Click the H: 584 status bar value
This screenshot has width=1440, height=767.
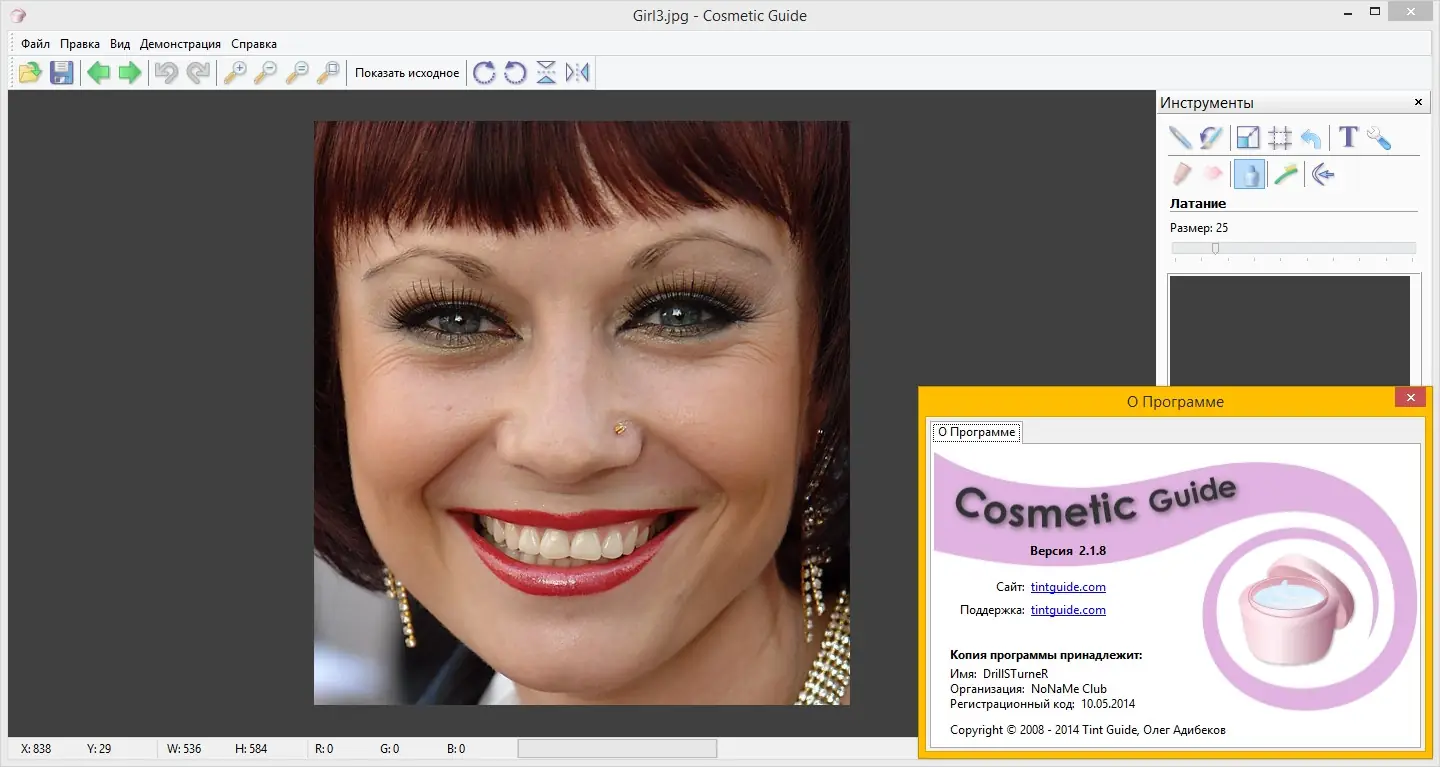click(251, 749)
